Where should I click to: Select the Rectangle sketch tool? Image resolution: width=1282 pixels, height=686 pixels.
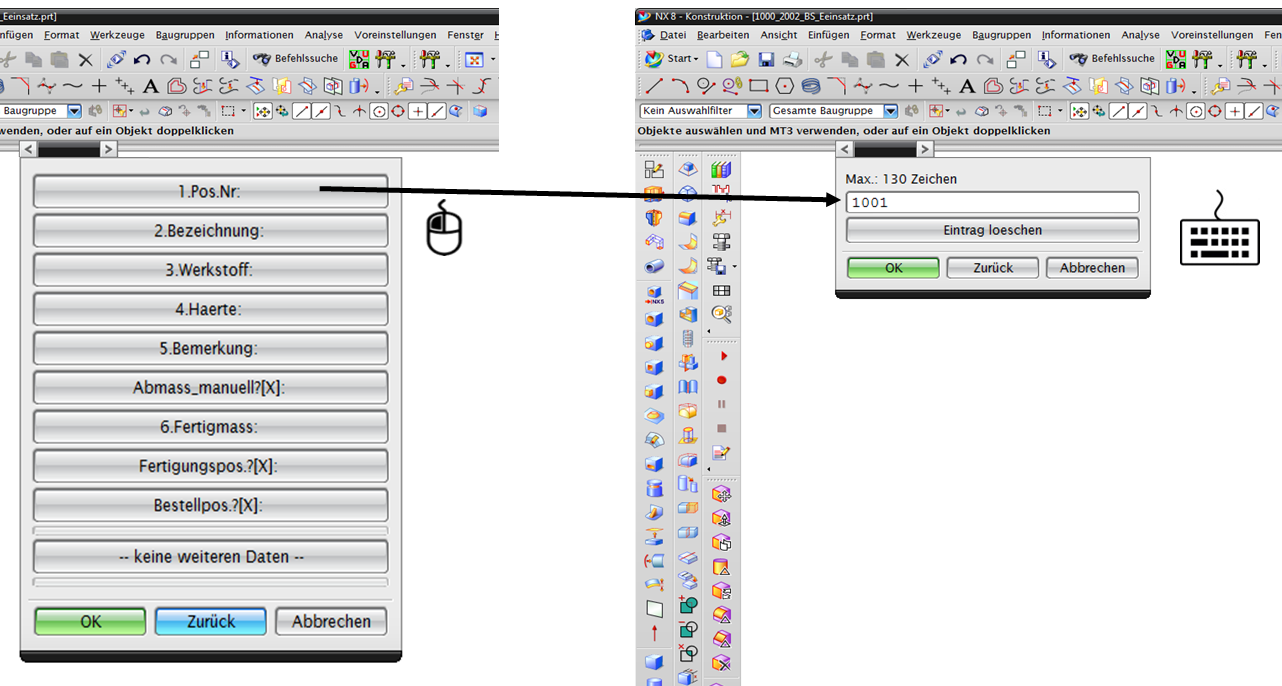coord(758,86)
